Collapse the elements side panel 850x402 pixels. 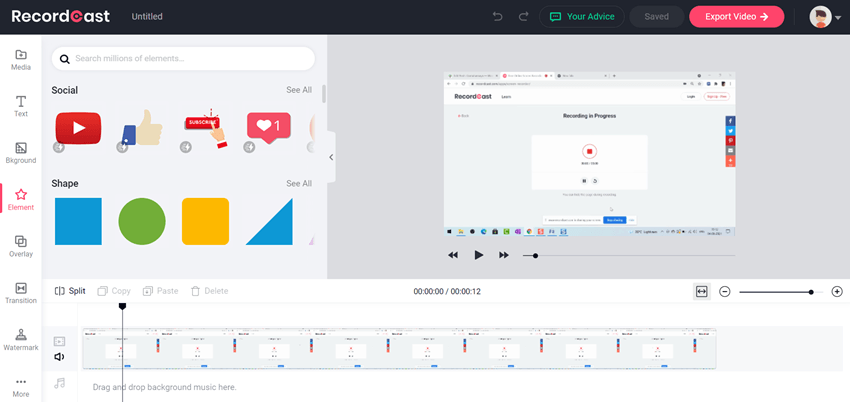tap(331, 157)
